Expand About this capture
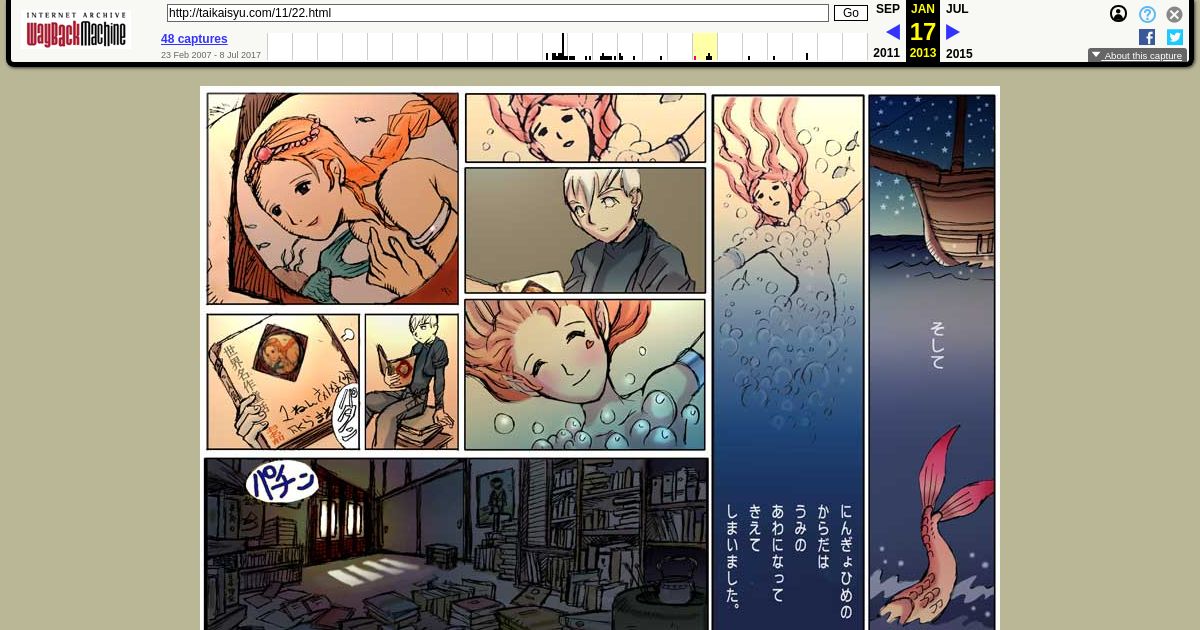This screenshot has width=1200, height=630. [1137, 56]
